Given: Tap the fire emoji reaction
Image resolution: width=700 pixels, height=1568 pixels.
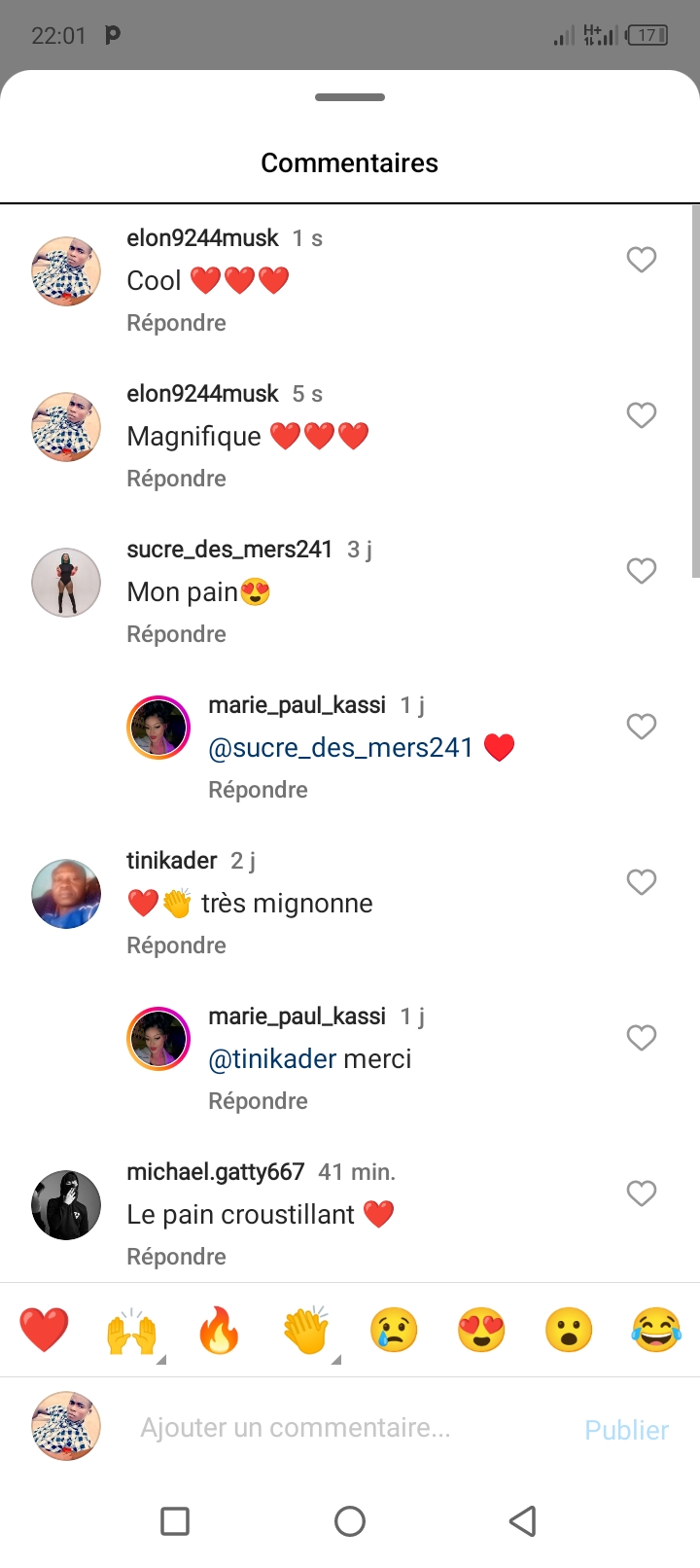Looking at the screenshot, I should click(x=219, y=1330).
